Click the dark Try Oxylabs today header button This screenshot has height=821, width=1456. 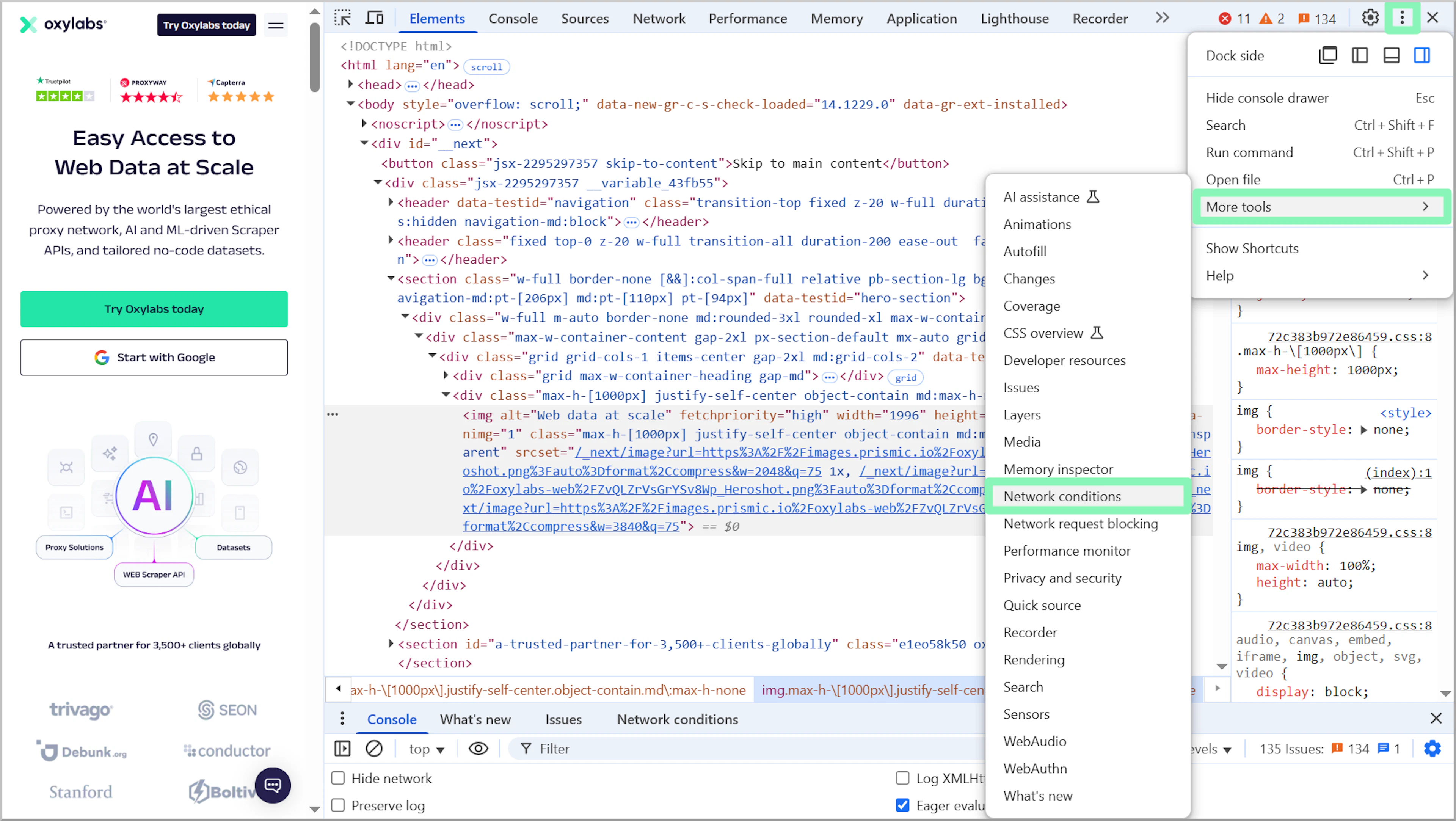[206, 25]
